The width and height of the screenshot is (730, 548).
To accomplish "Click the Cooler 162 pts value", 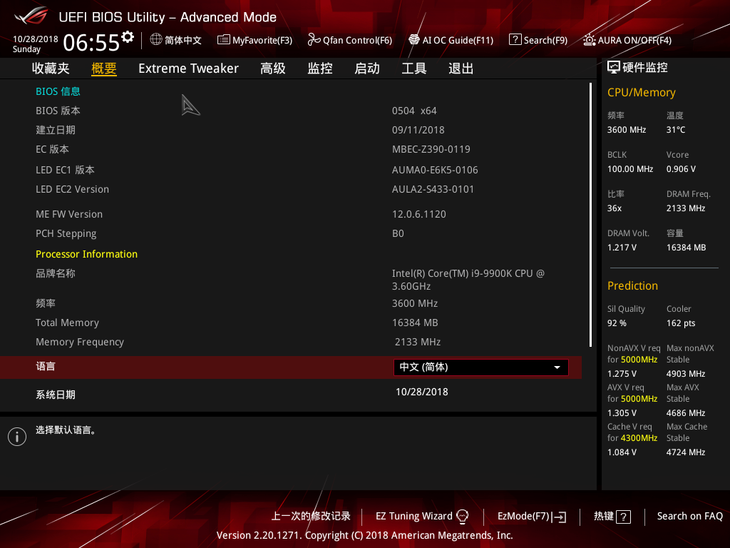I will pyautogui.click(x=681, y=323).
